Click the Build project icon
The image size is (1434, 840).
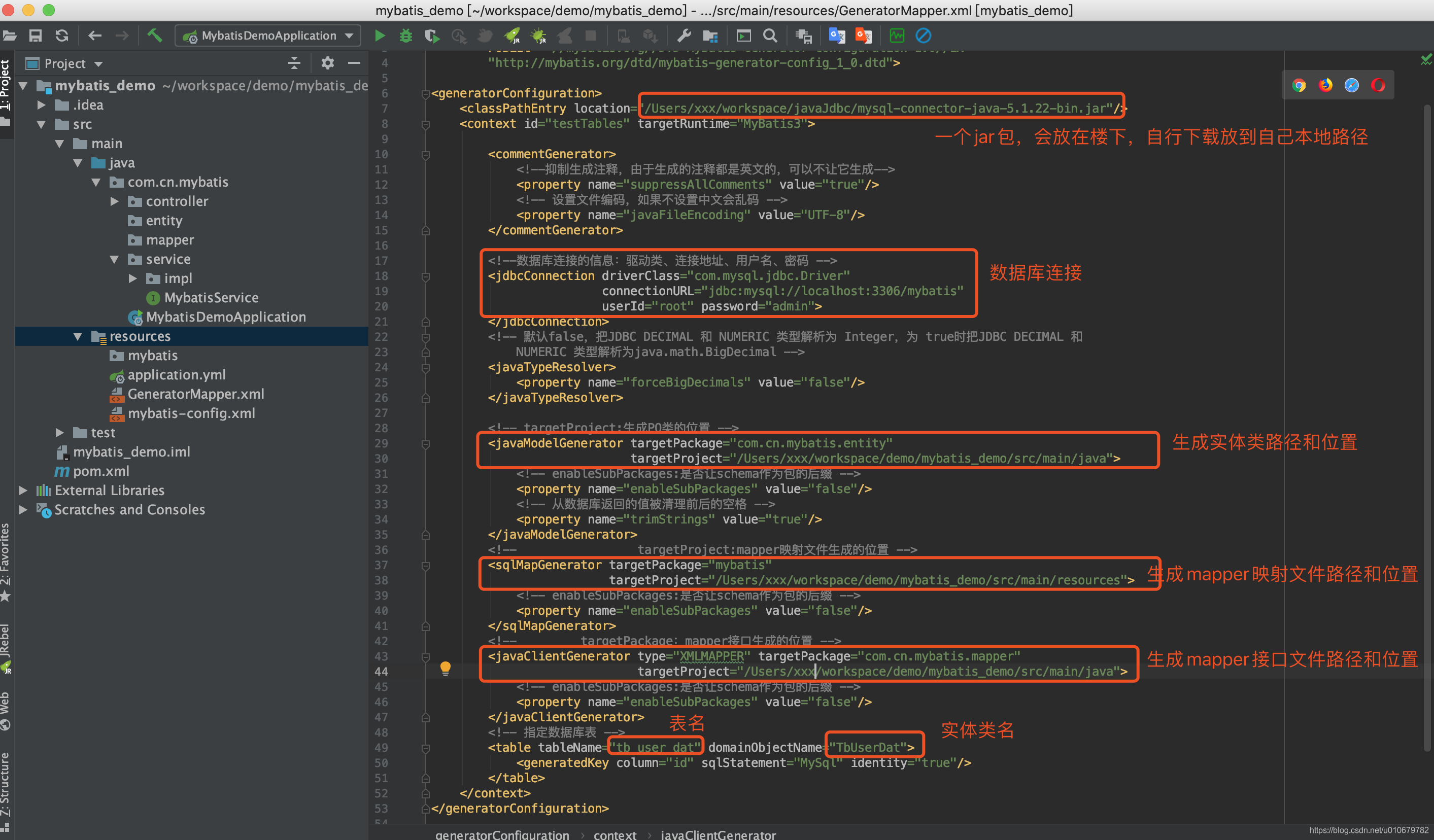[x=155, y=36]
